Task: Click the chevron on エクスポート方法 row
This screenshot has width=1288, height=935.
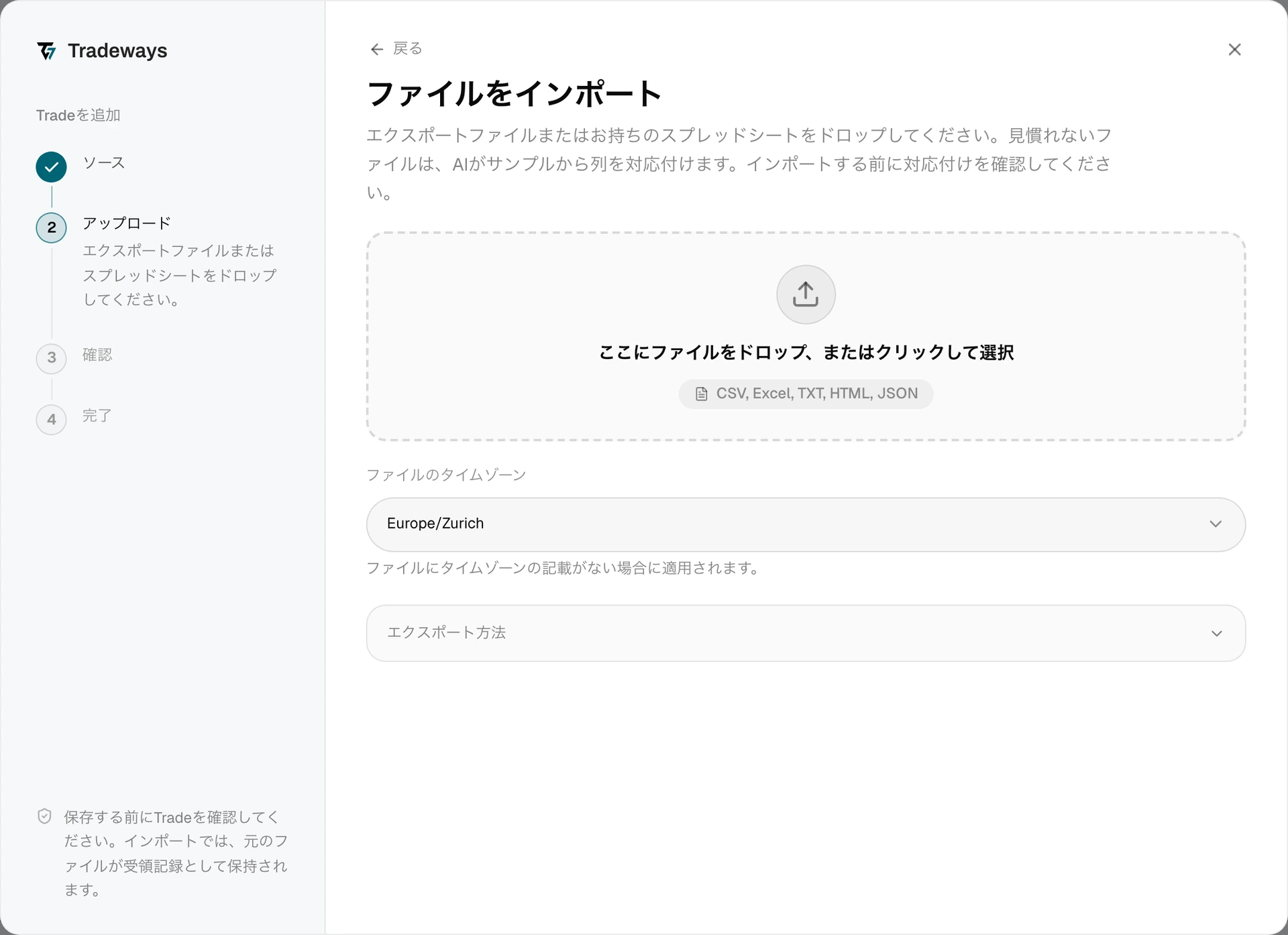Action: click(x=1216, y=633)
